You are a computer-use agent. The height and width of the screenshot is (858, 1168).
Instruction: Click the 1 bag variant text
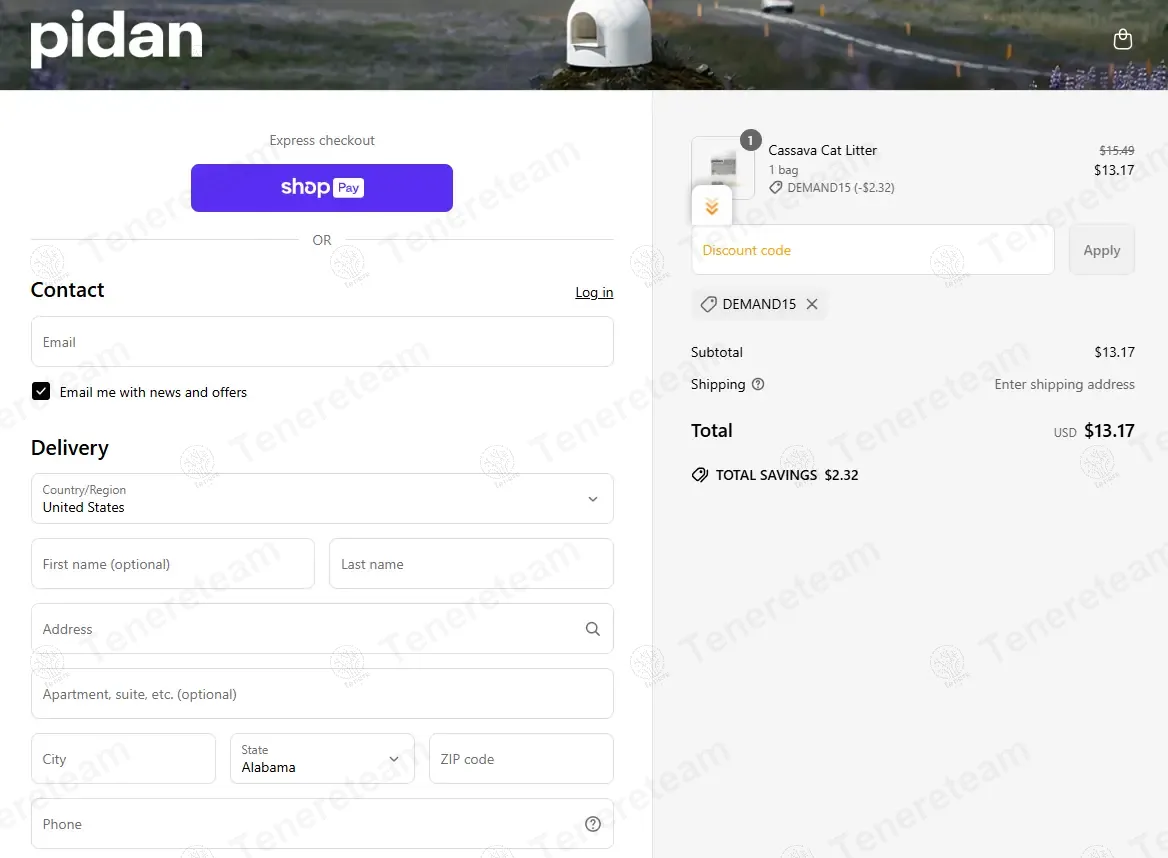pyautogui.click(x=783, y=170)
